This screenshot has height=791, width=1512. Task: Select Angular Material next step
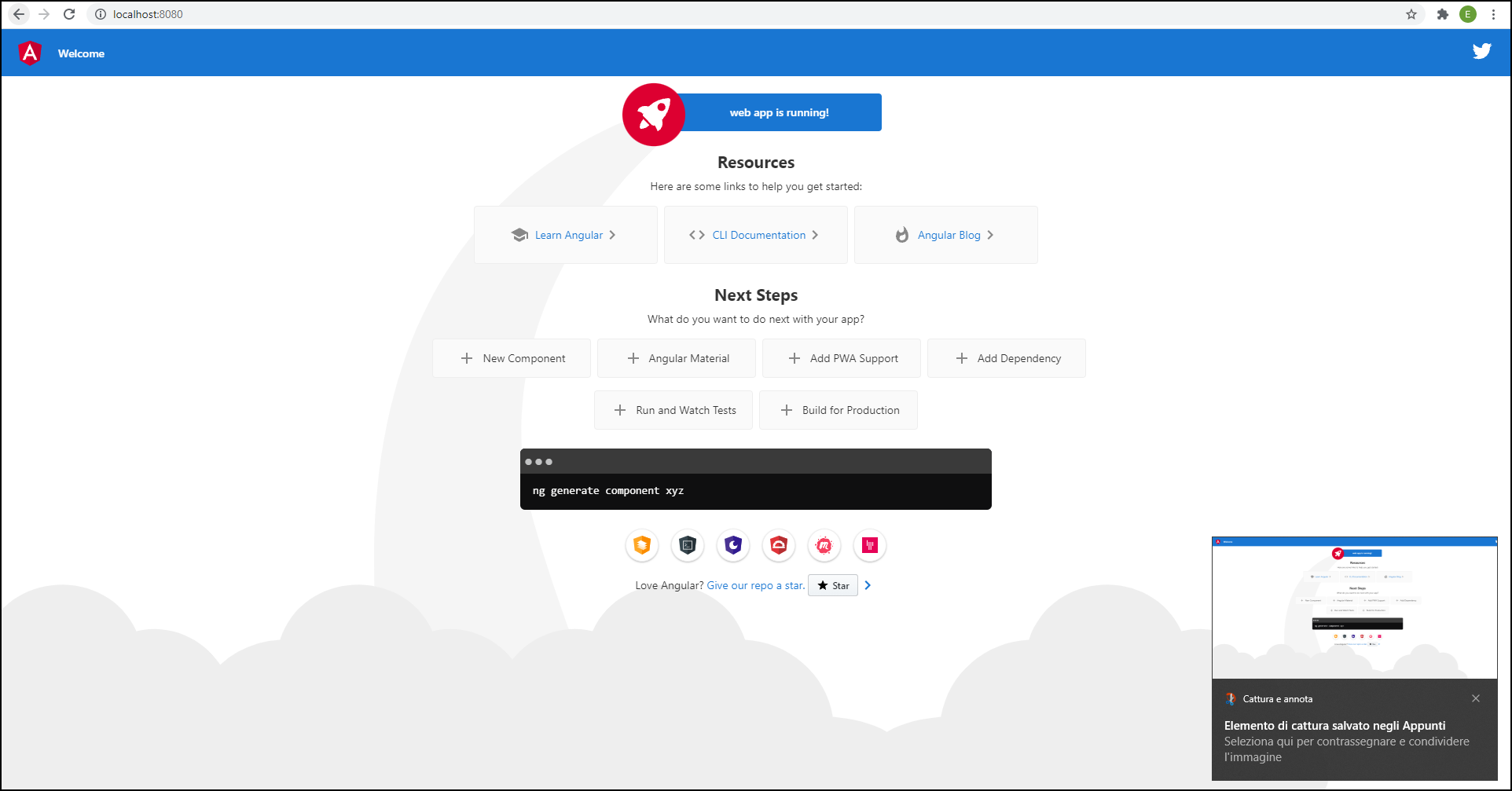677,358
